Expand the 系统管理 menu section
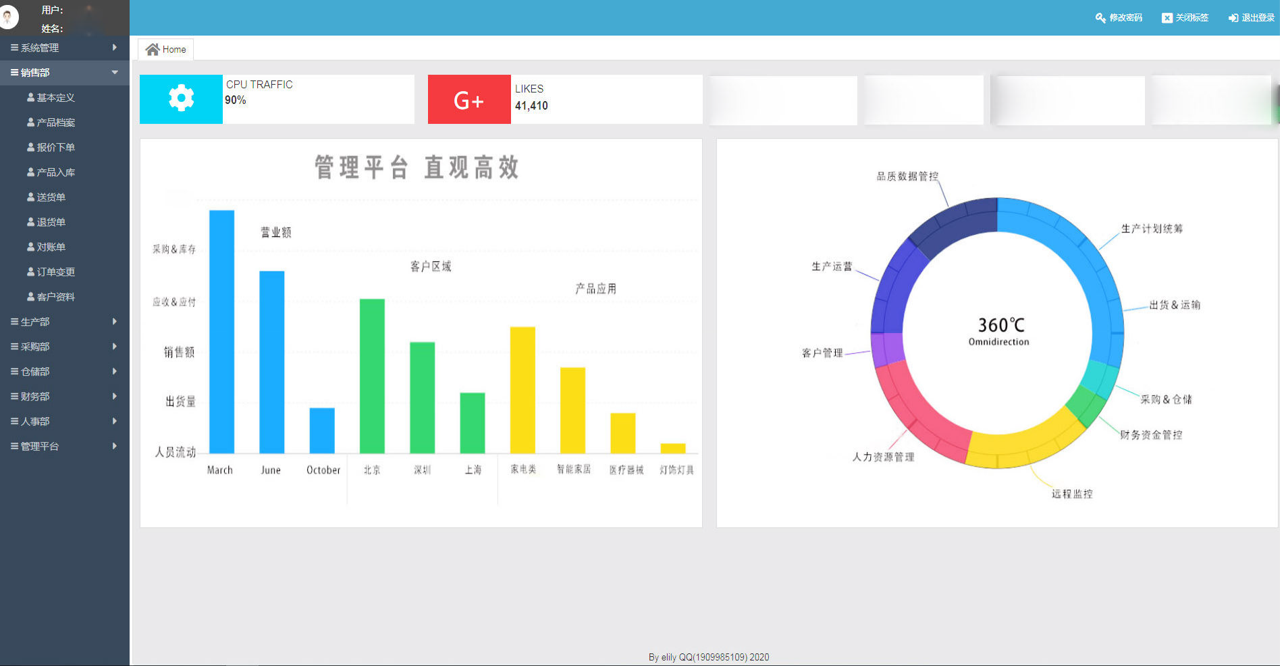 [64, 48]
